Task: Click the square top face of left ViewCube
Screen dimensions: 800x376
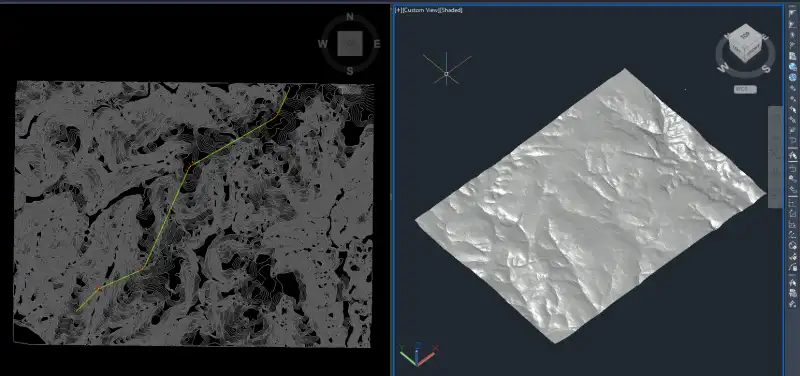Action: (350, 43)
